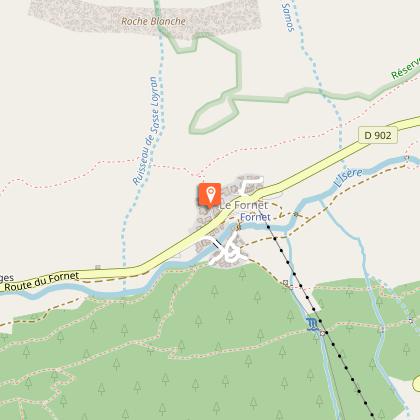Click the Roche Blanche scree area

click(143, 17)
